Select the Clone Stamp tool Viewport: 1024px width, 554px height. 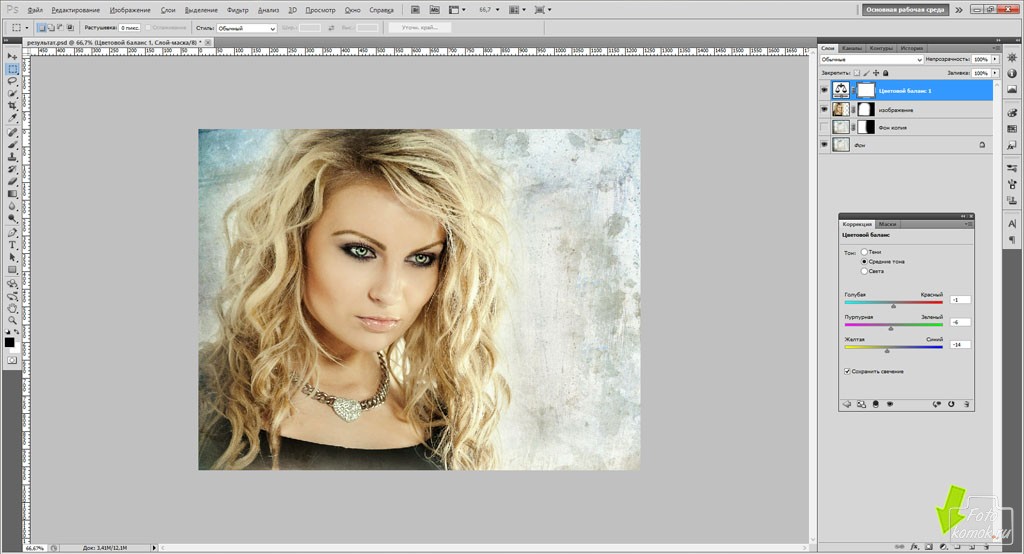[12, 157]
